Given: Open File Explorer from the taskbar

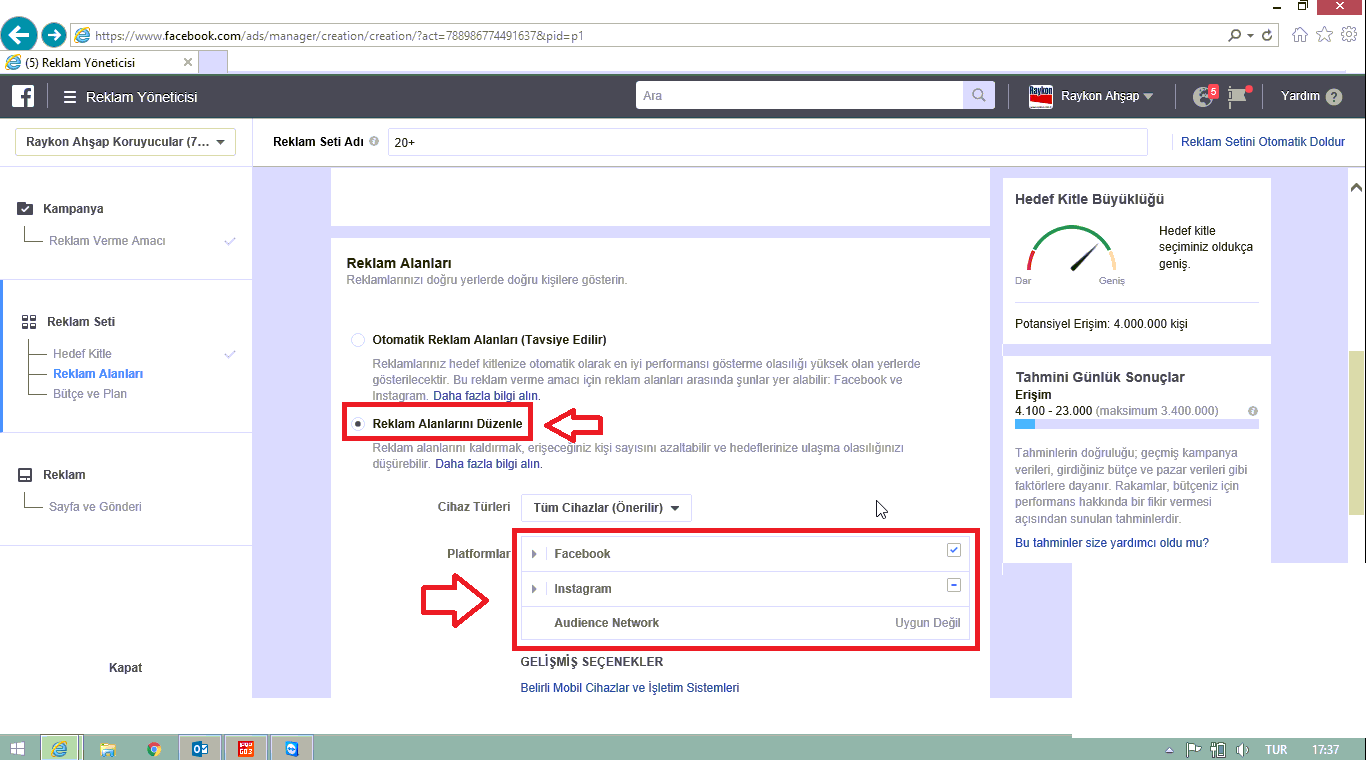Looking at the screenshot, I should point(107,748).
